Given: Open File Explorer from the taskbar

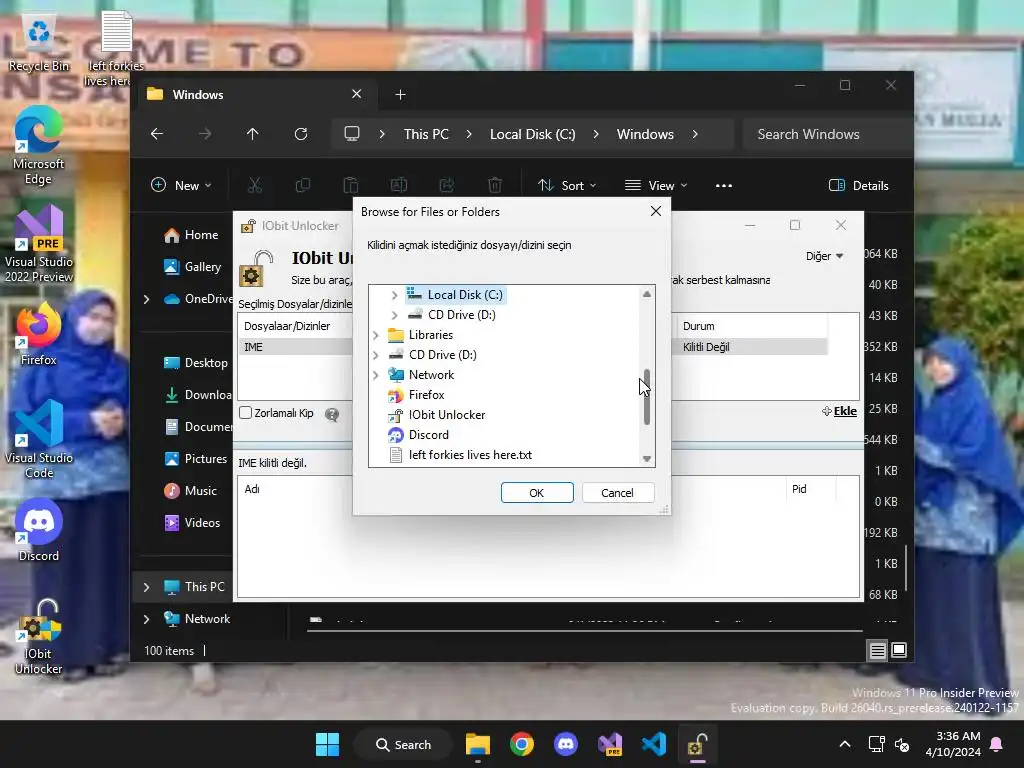Looking at the screenshot, I should click(x=478, y=744).
